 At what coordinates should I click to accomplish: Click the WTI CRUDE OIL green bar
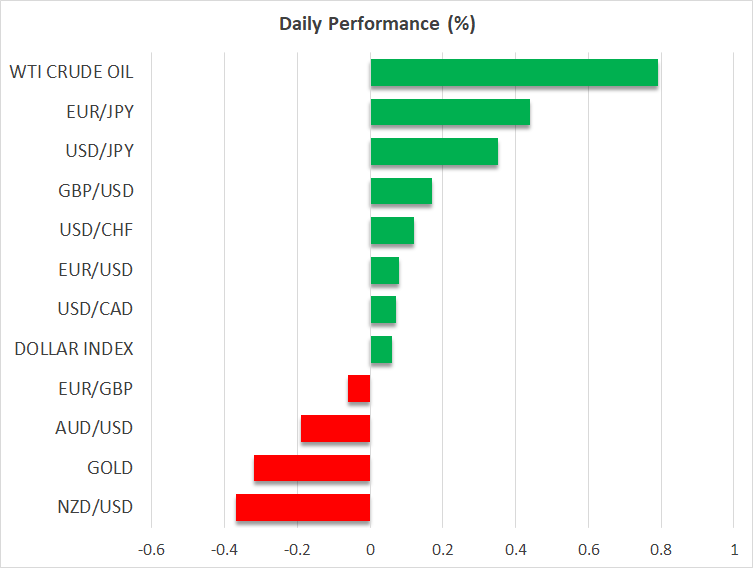click(x=514, y=73)
